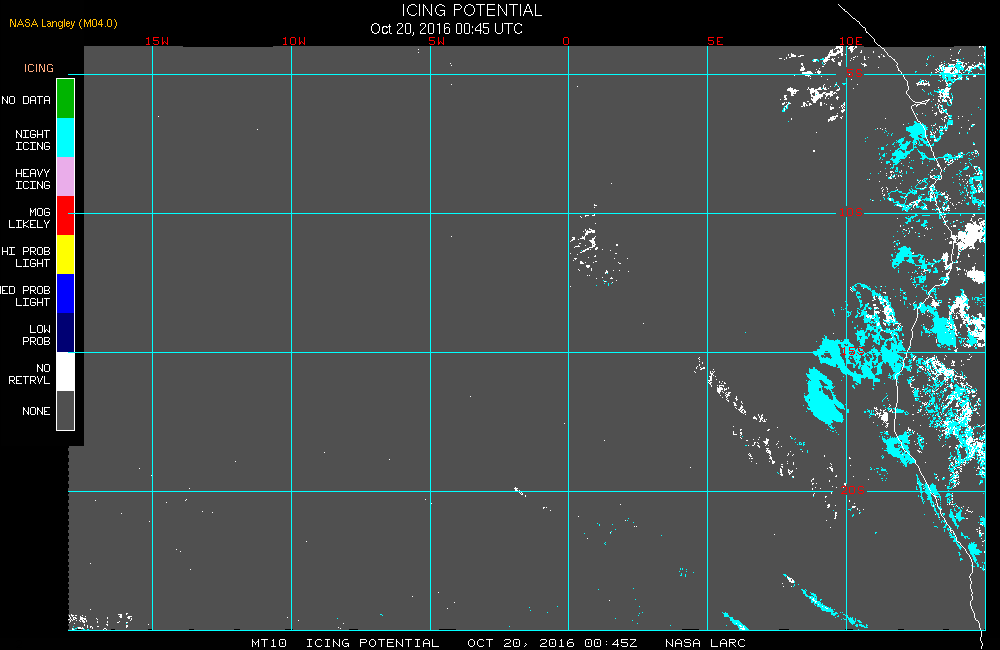Click the NASA Langley (M04.0) label
1000x650 pixels.
click(63, 23)
